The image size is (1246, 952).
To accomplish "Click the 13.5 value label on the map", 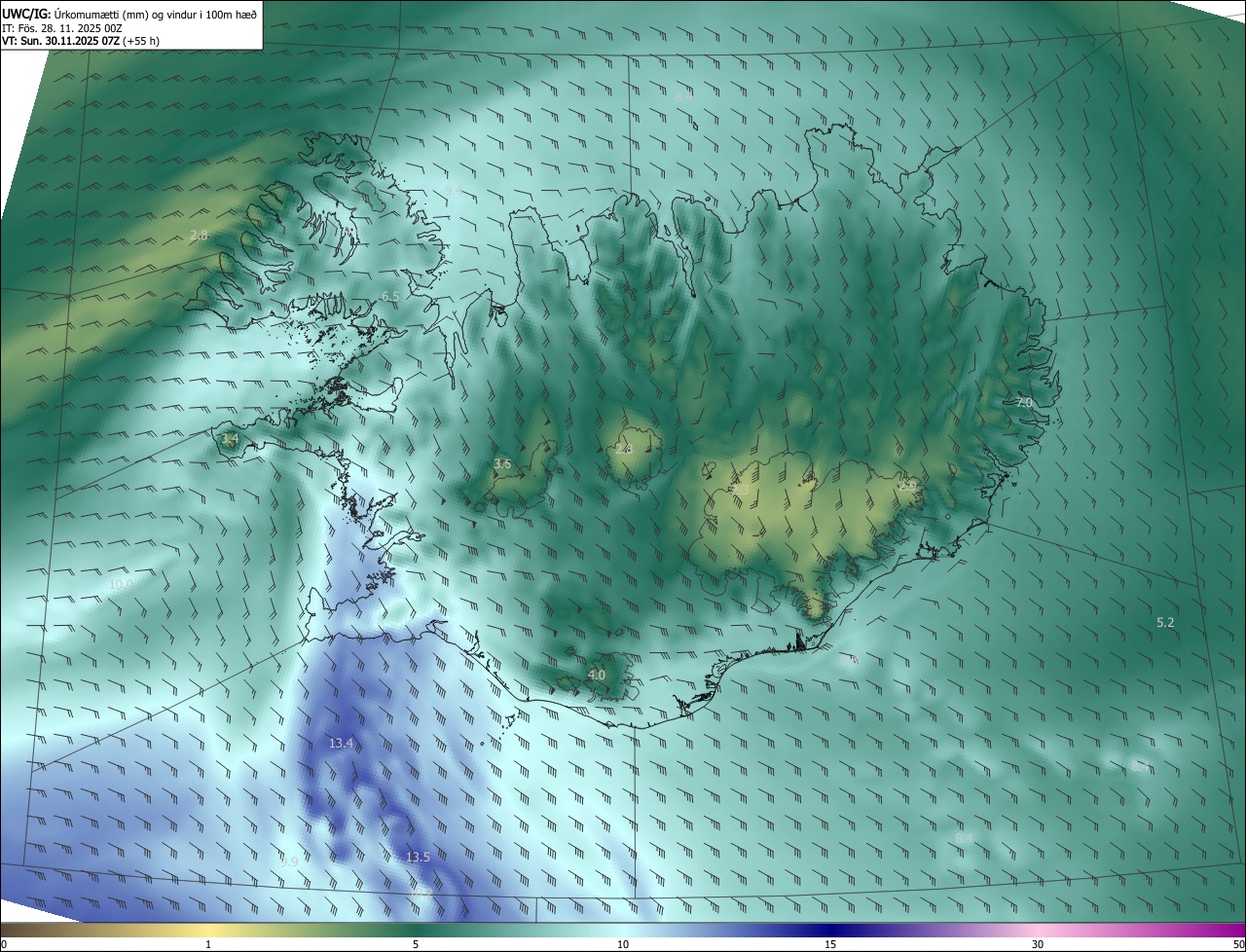I will point(418,857).
